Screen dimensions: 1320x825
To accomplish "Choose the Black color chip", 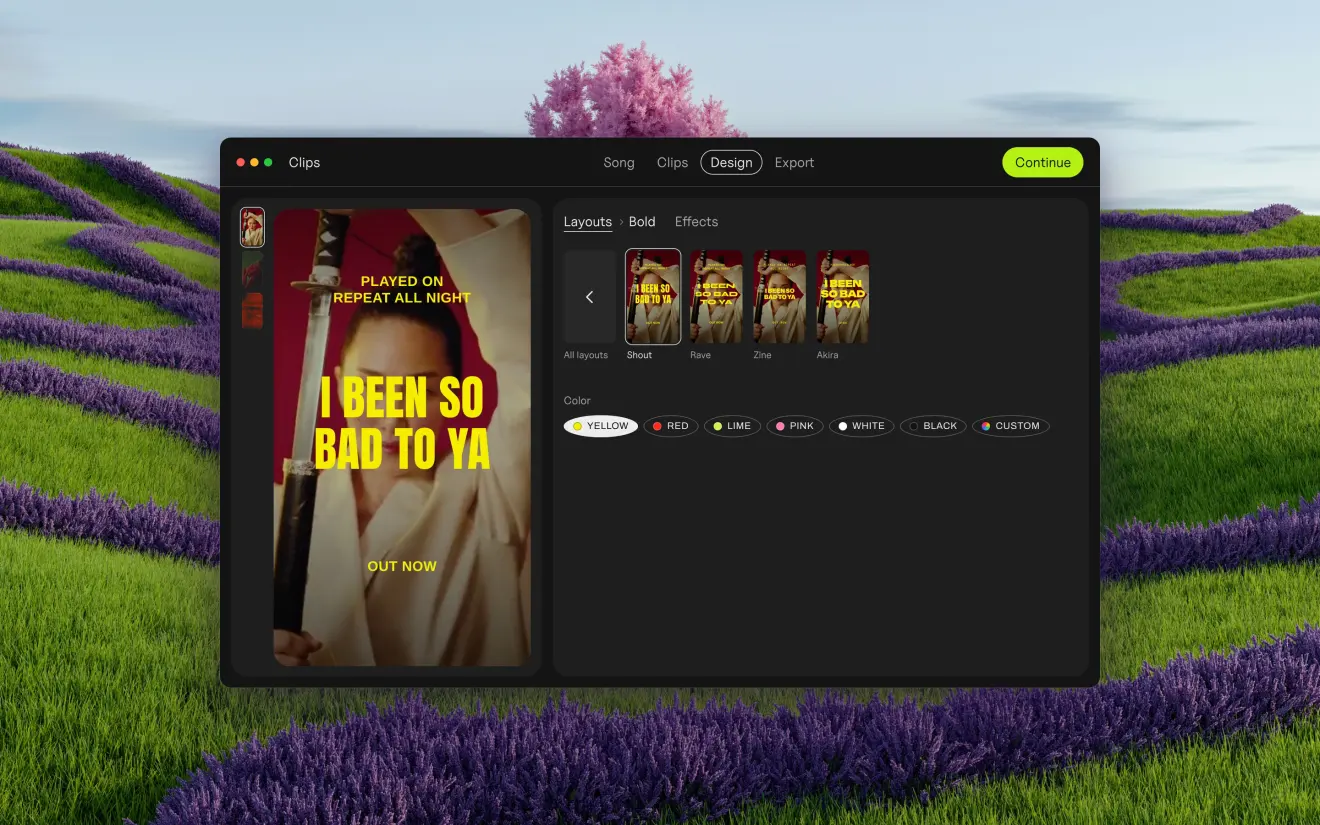I will click(x=933, y=426).
